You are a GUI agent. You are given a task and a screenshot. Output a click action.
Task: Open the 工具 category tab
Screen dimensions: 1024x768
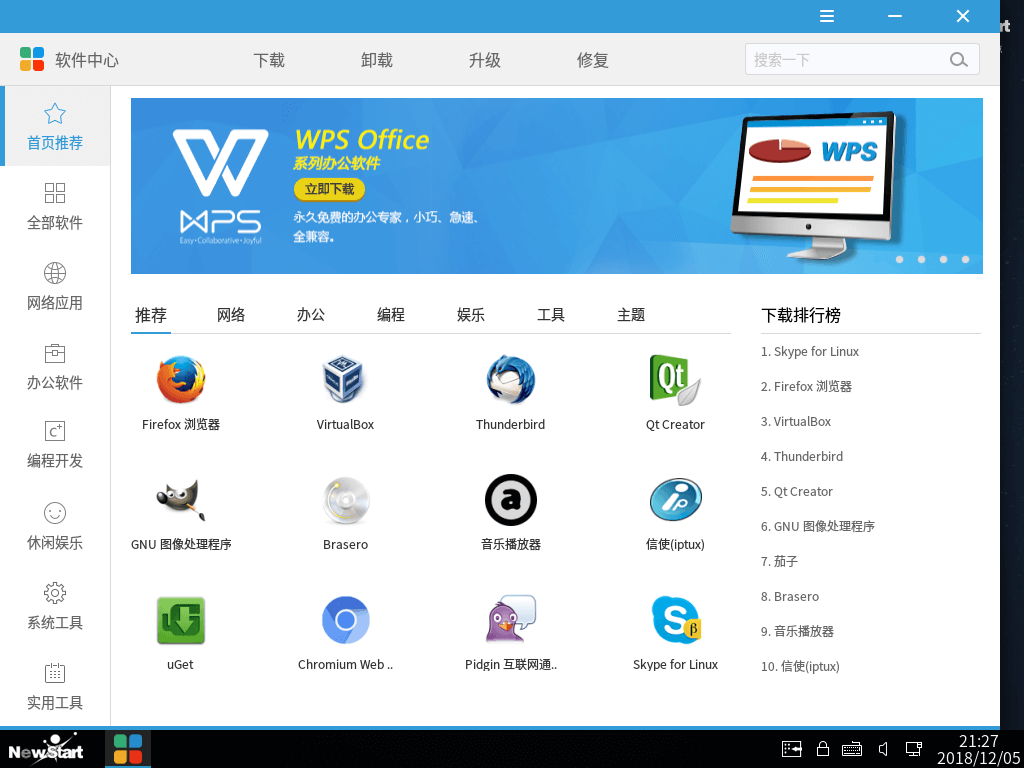[551, 315]
